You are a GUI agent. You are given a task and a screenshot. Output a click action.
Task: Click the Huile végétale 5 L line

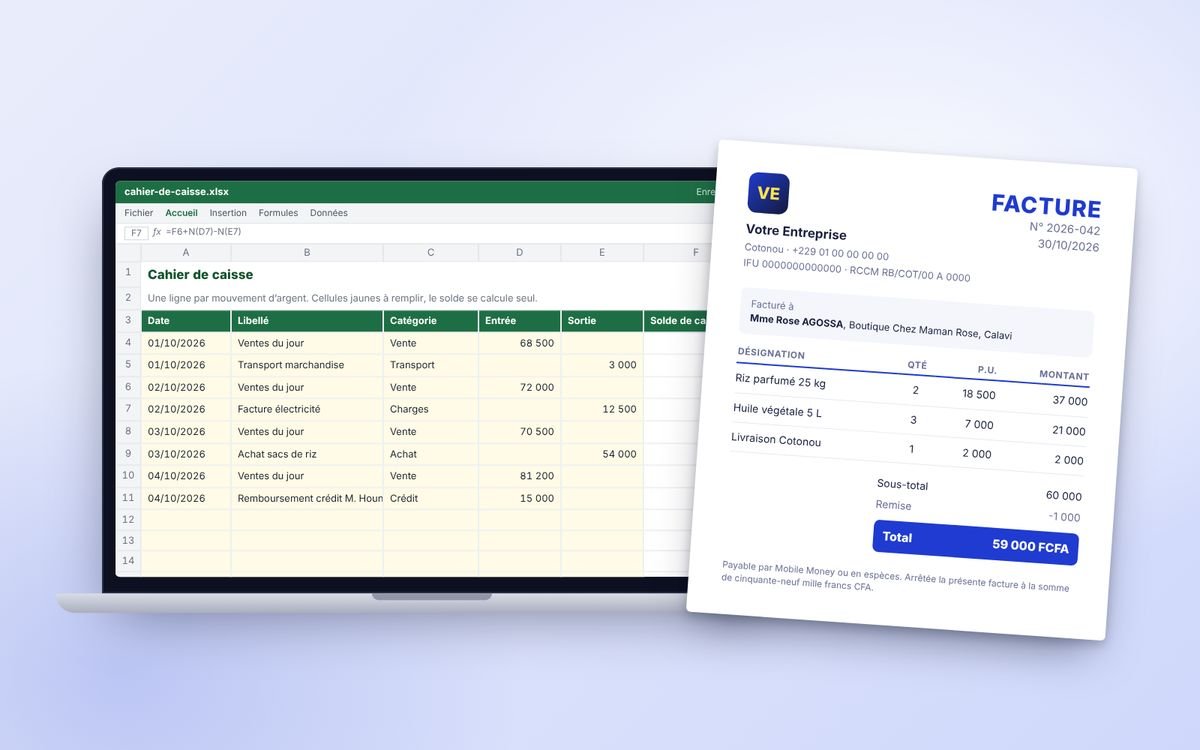coord(777,411)
